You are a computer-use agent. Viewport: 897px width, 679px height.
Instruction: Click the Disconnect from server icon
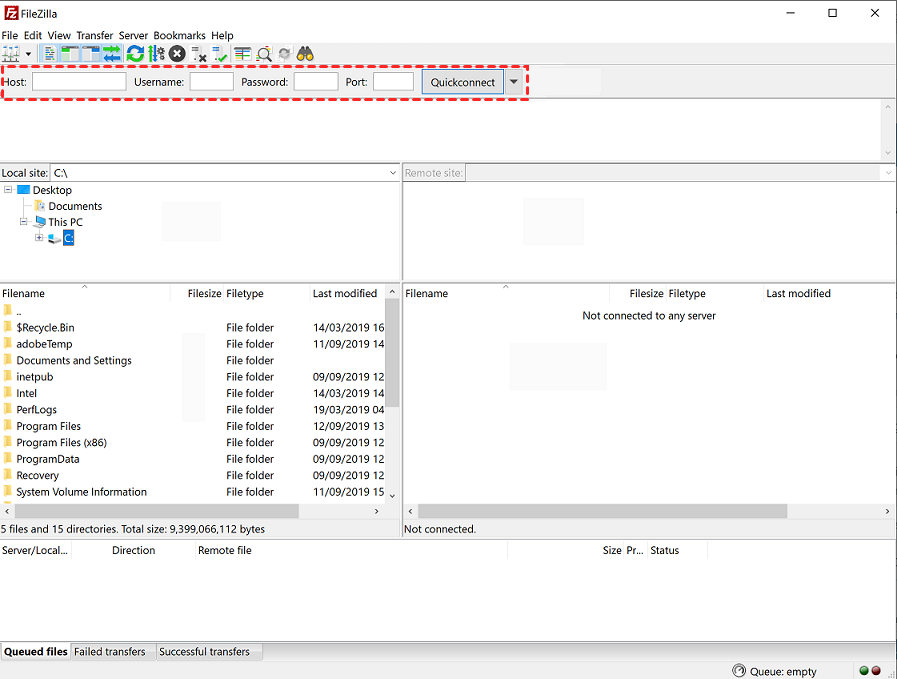tap(199, 54)
